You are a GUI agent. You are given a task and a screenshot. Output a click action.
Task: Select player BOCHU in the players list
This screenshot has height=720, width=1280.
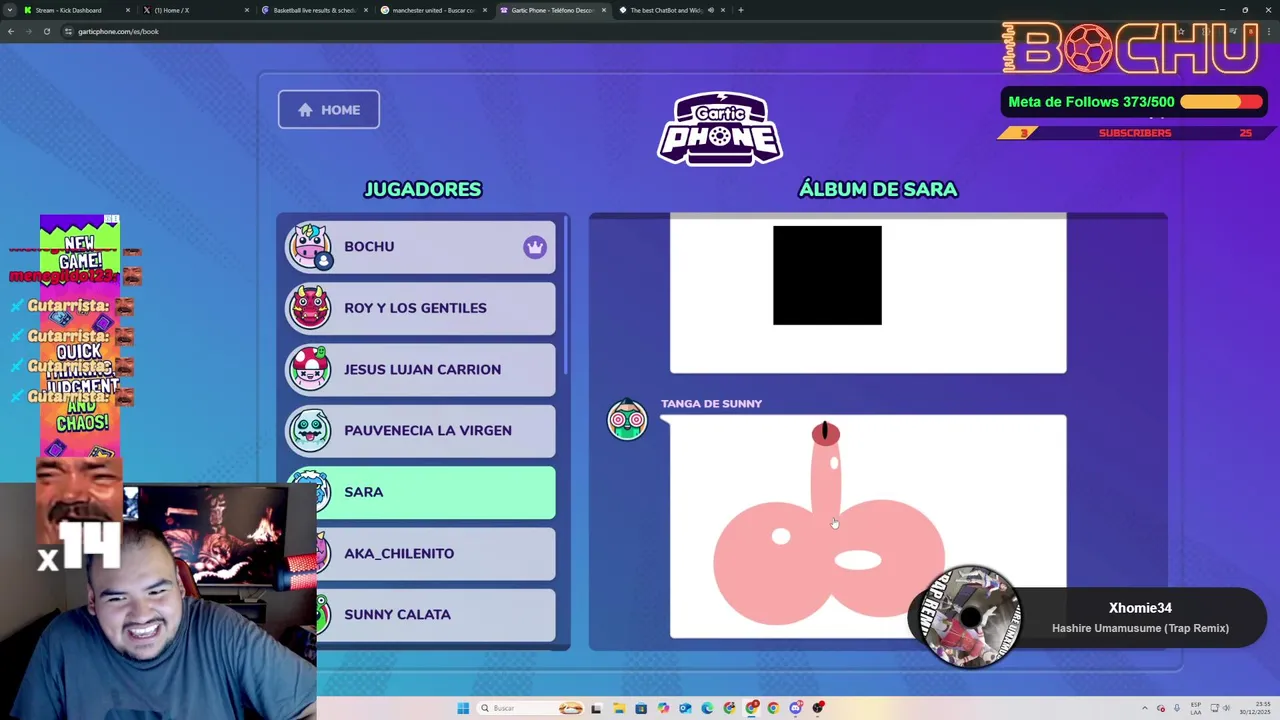coord(421,247)
